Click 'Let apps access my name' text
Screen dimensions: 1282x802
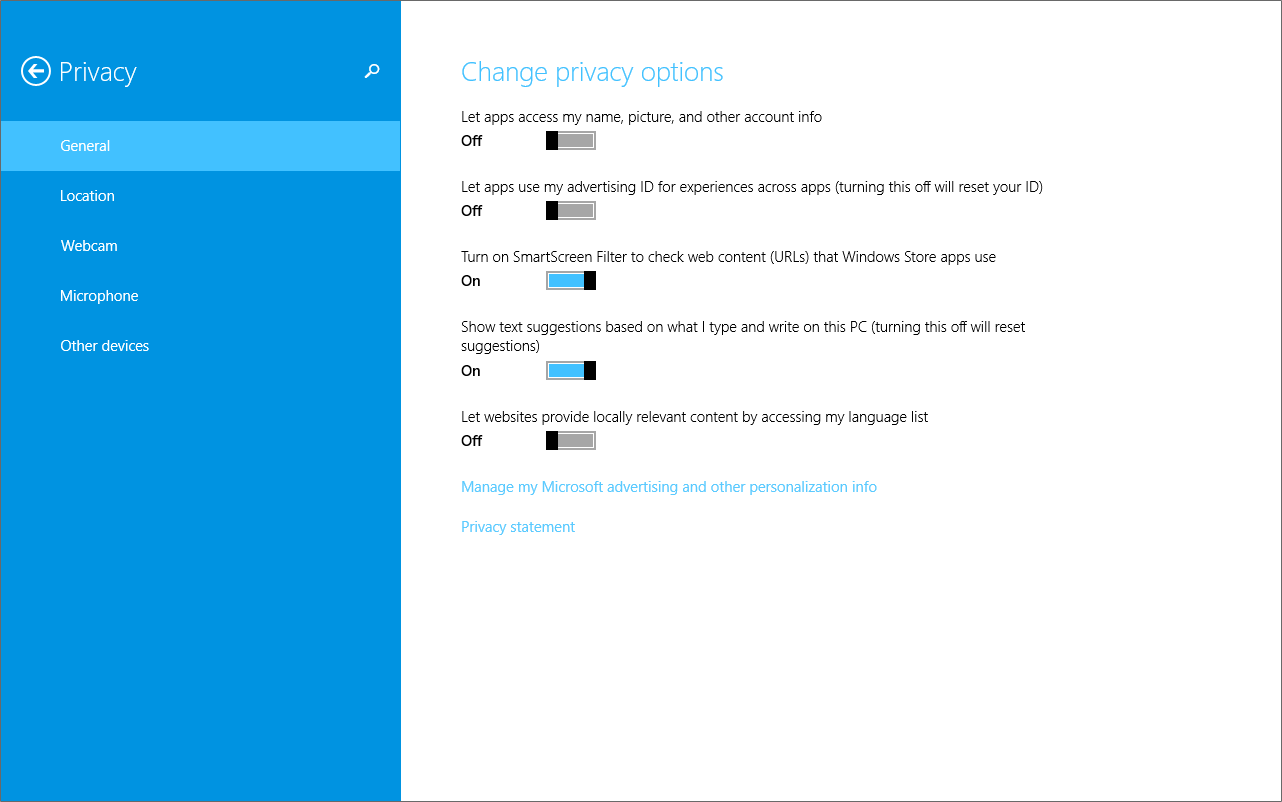pyautogui.click(x=641, y=117)
